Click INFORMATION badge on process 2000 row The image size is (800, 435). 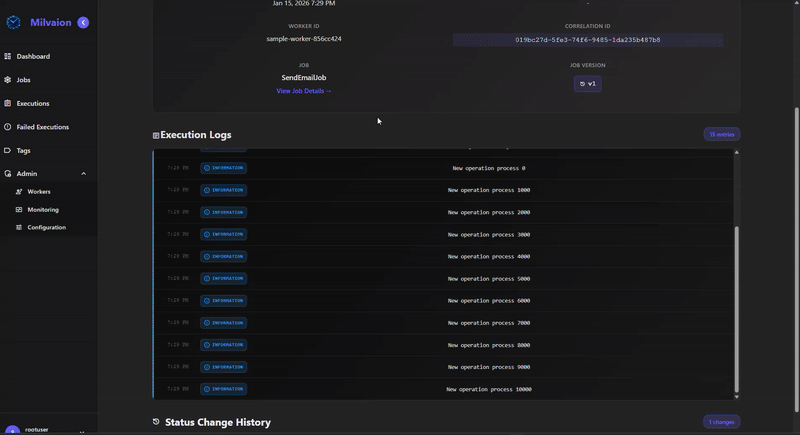click(x=223, y=212)
